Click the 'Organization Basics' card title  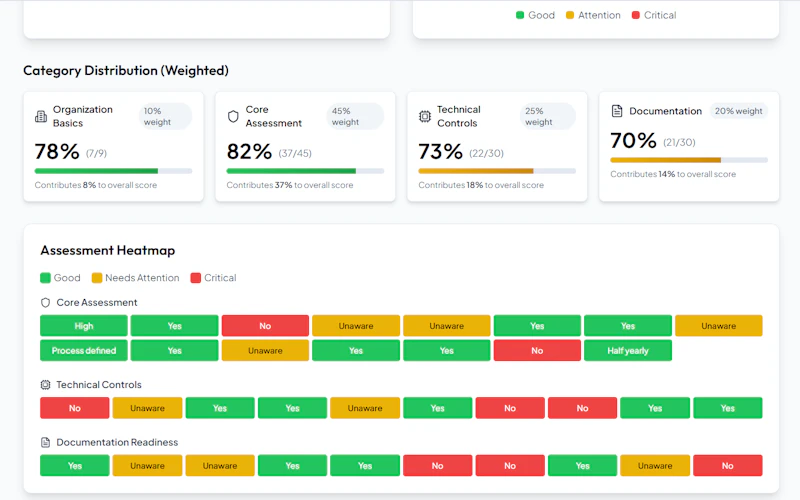[83, 116]
